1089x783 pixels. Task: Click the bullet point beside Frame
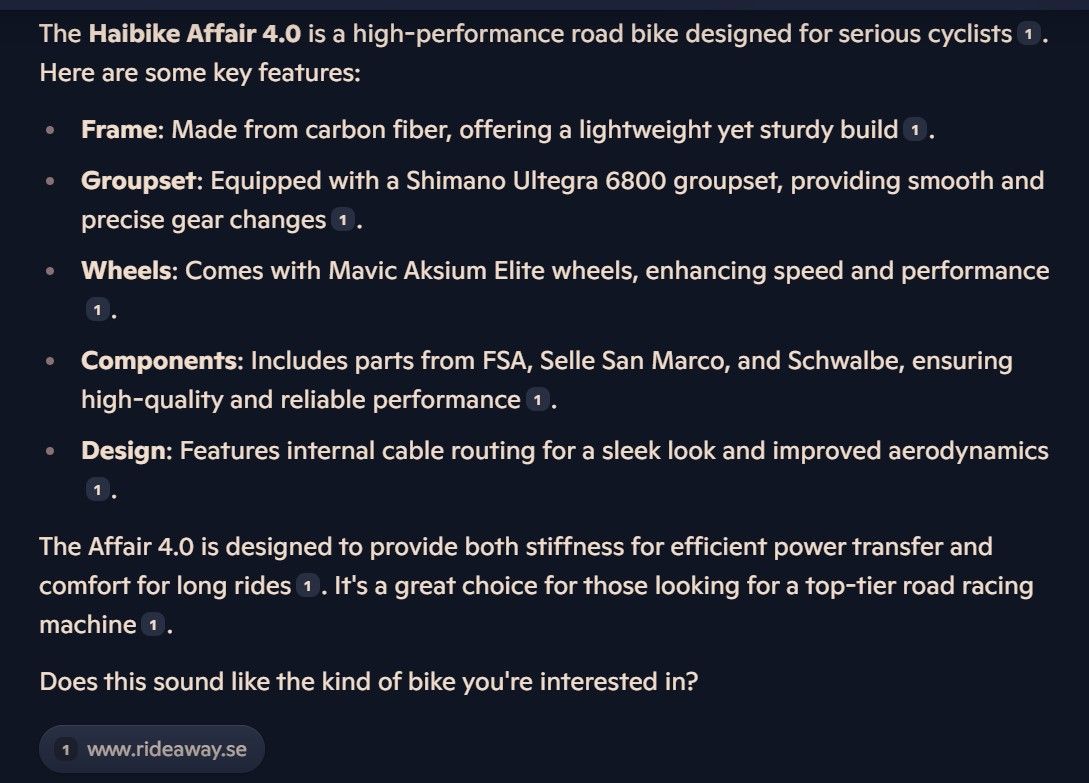[x=51, y=131]
